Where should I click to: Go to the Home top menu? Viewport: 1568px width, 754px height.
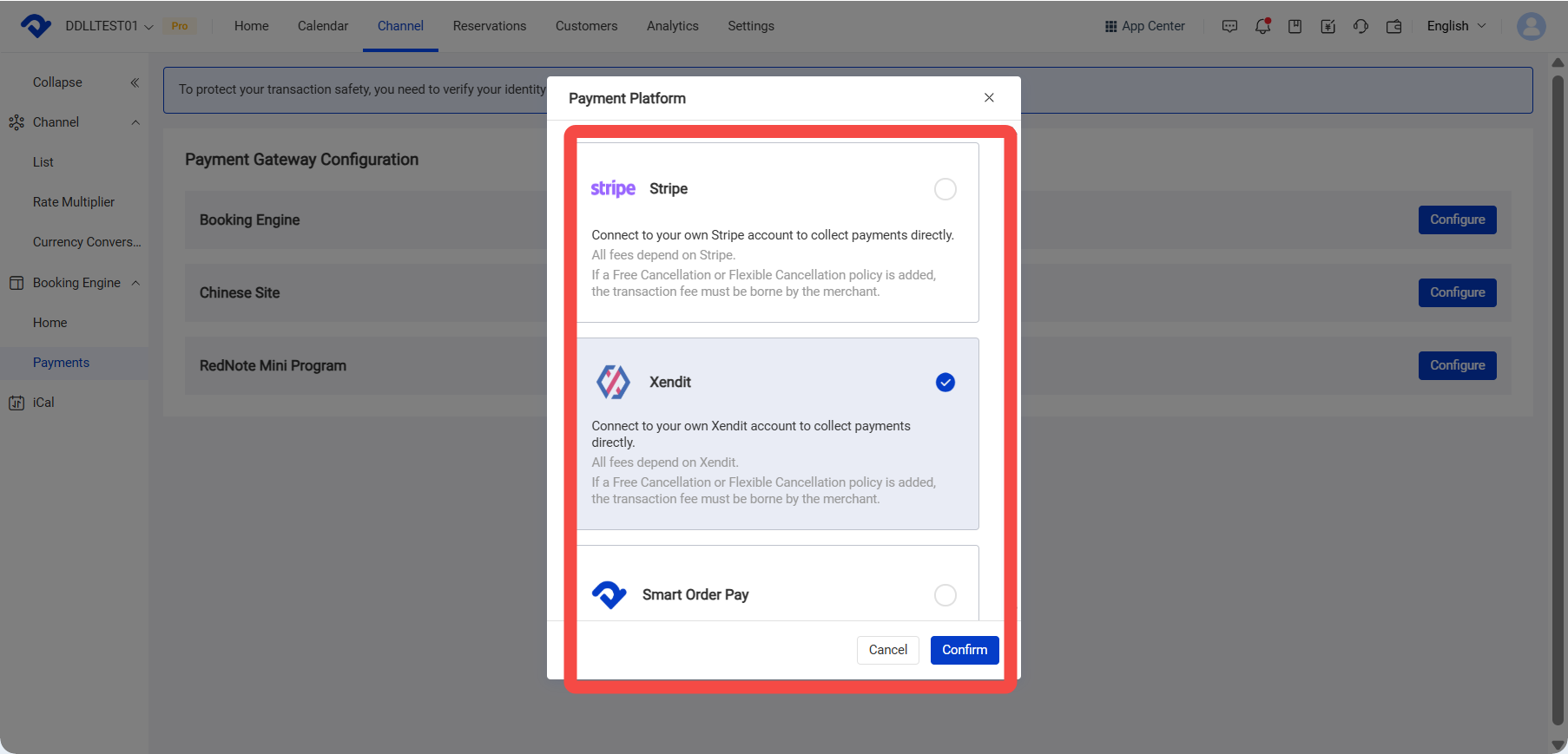(252, 26)
